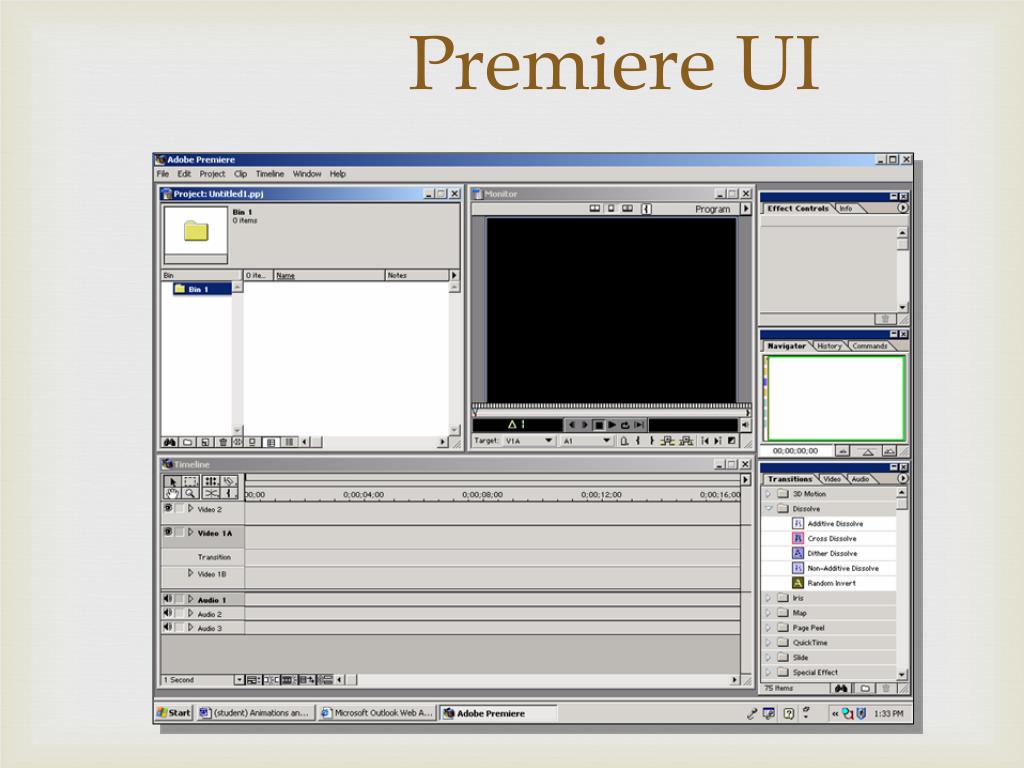Select the Range Select marquee tool
The height and width of the screenshot is (768, 1024).
tap(190, 482)
